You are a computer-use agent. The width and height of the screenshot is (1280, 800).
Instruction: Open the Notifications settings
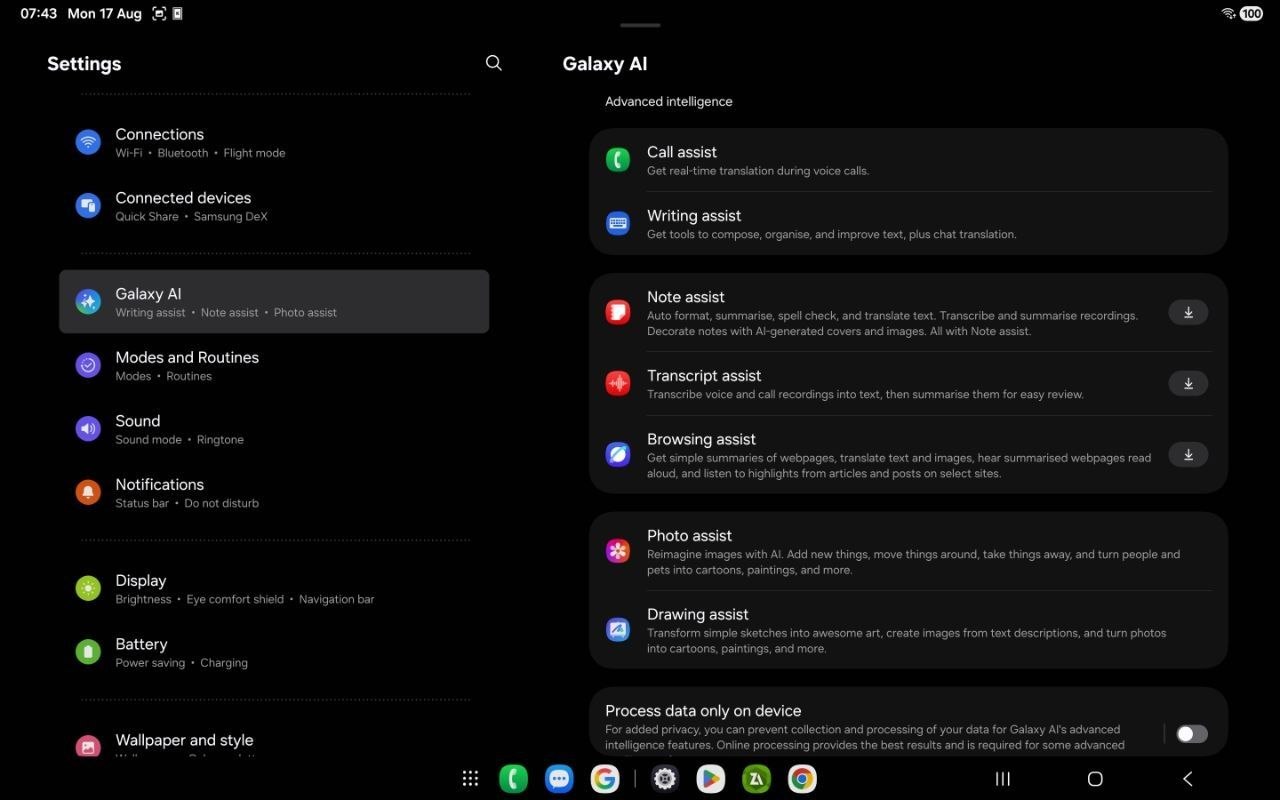(x=274, y=492)
